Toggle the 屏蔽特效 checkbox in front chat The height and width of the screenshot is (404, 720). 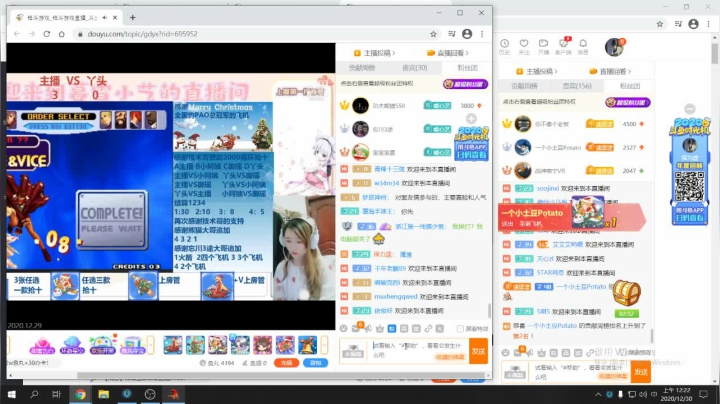pyautogui.click(x=460, y=329)
